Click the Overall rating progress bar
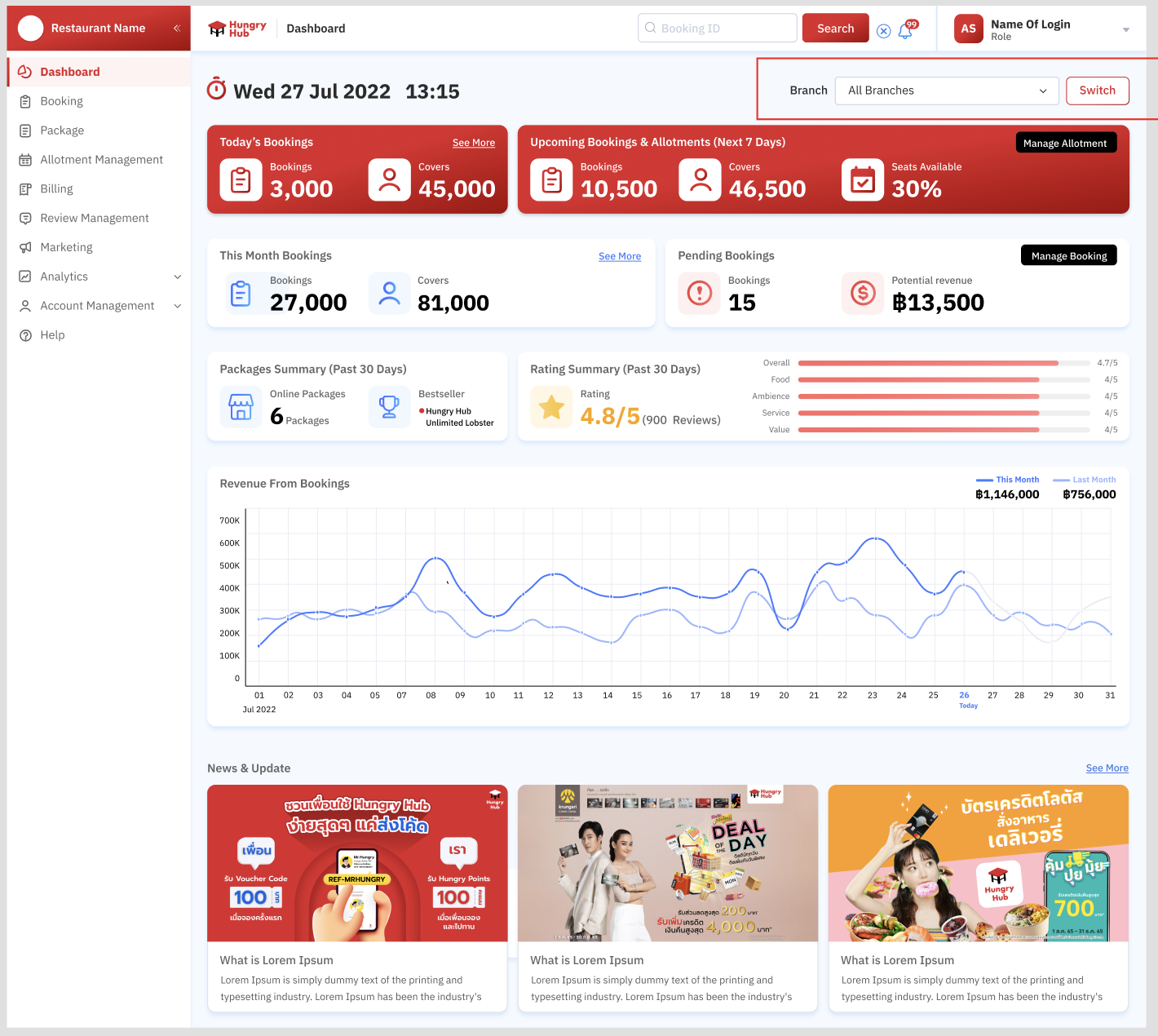Image resolution: width=1158 pixels, height=1036 pixels. click(944, 363)
